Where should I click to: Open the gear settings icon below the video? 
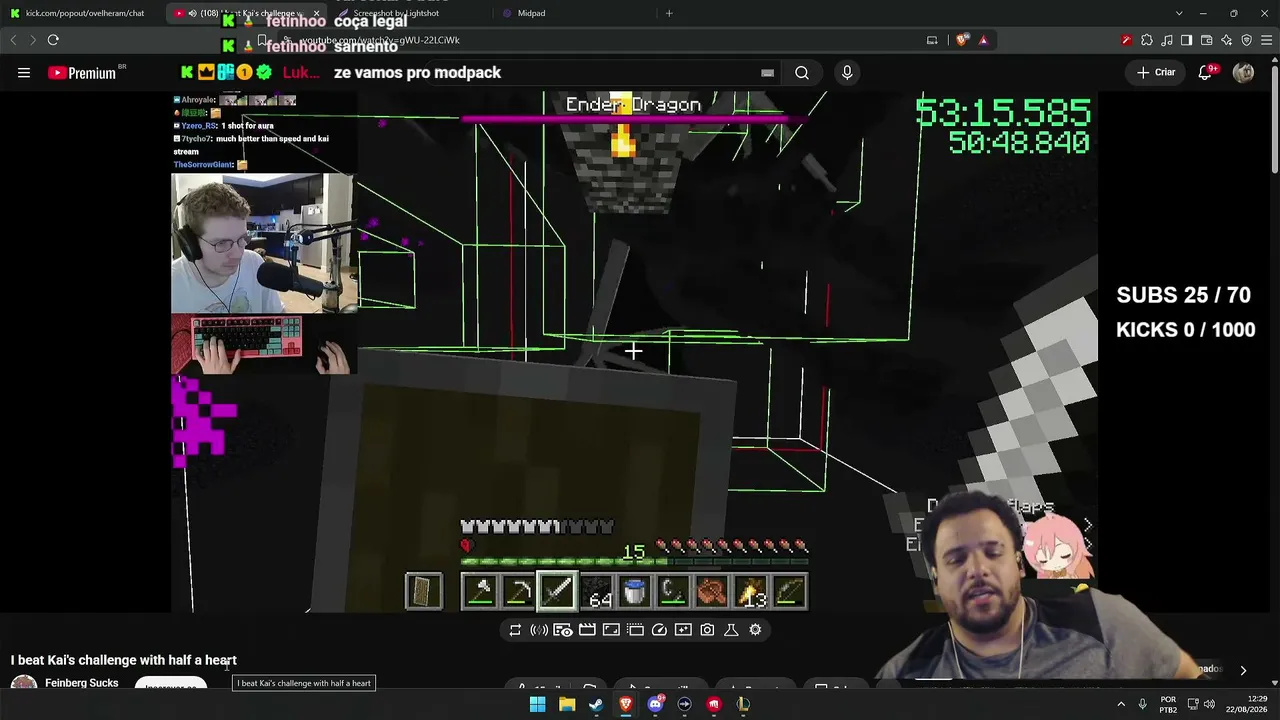(x=755, y=630)
